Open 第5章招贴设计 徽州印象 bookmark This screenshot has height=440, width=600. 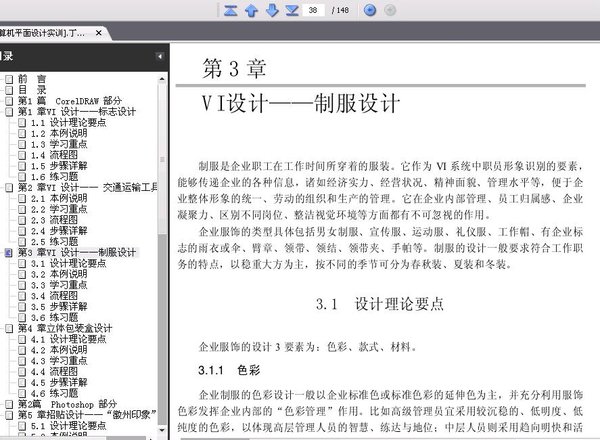pos(87,415)
